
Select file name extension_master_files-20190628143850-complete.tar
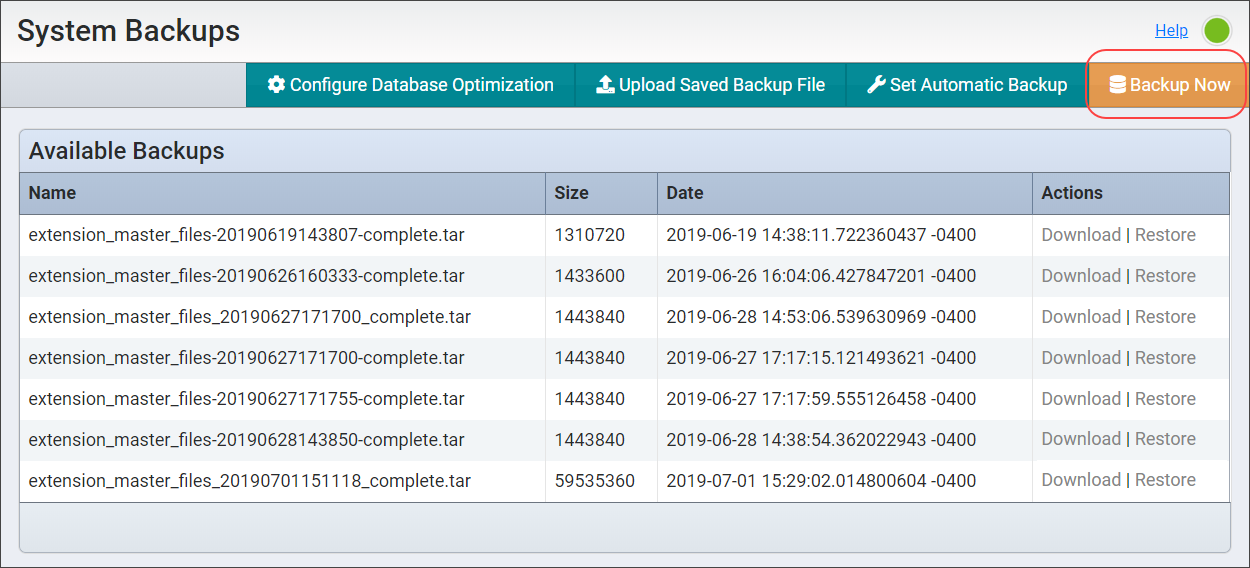click(x=246, y=439)
